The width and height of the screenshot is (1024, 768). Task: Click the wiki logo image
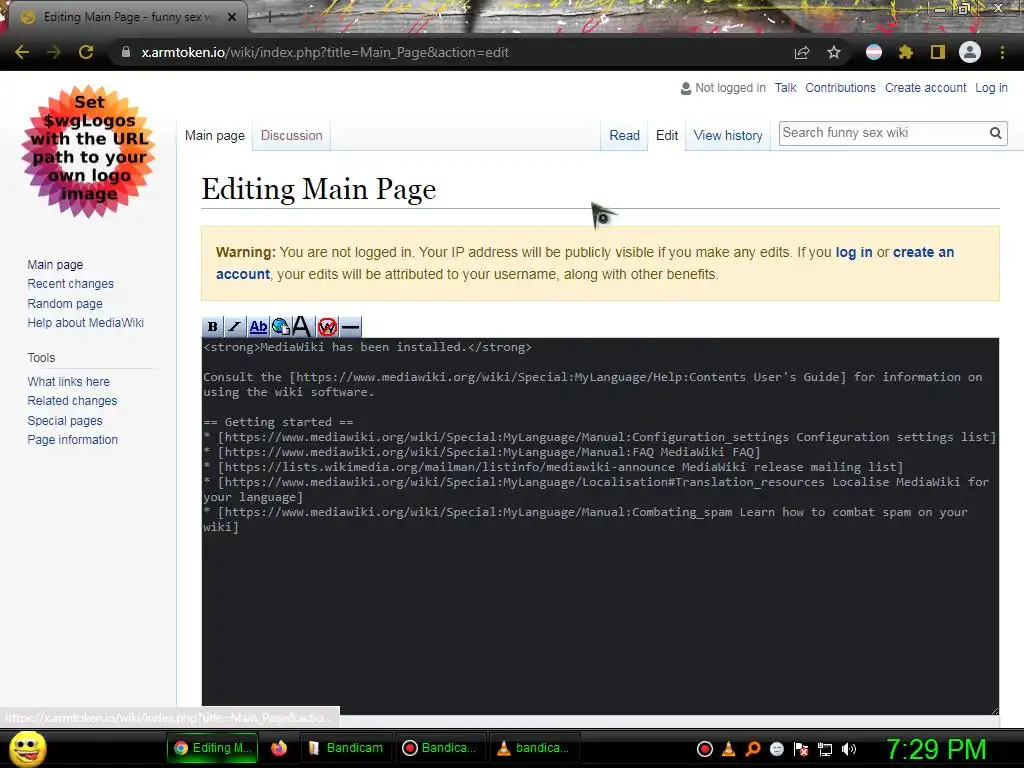click(x=89, y=151)
